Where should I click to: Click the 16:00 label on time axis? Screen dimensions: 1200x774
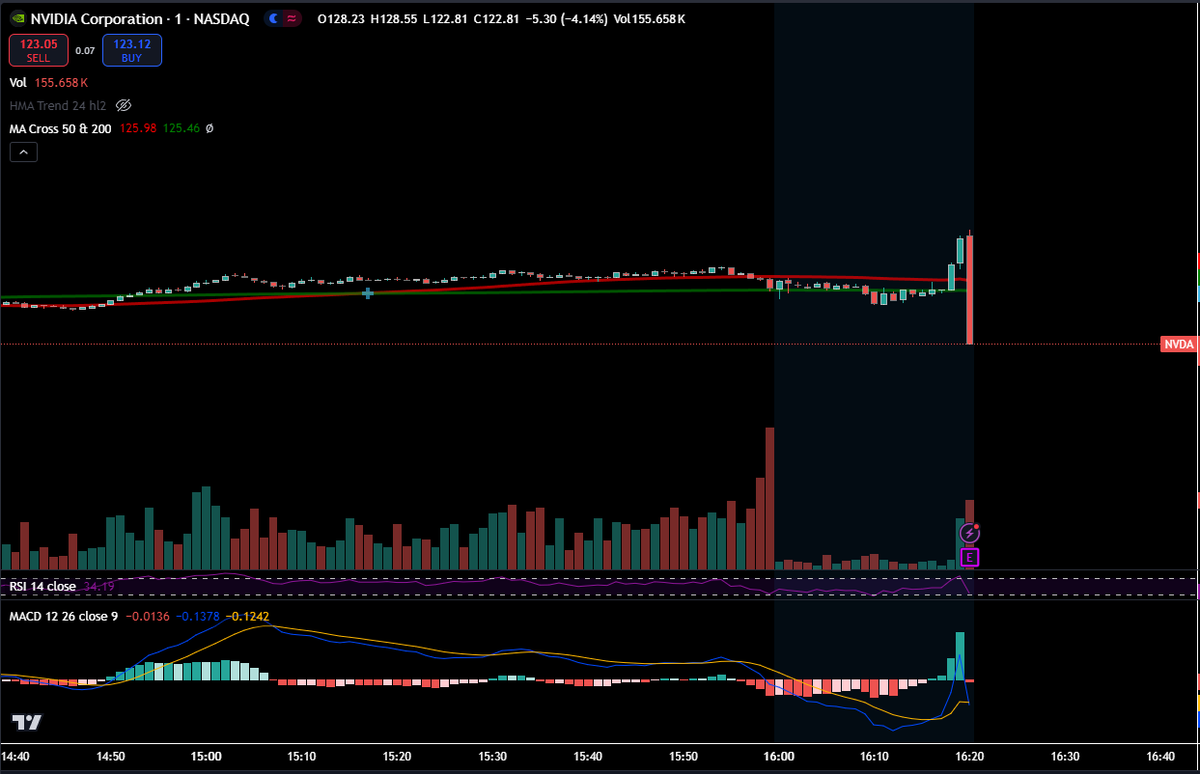click(778, 757)
